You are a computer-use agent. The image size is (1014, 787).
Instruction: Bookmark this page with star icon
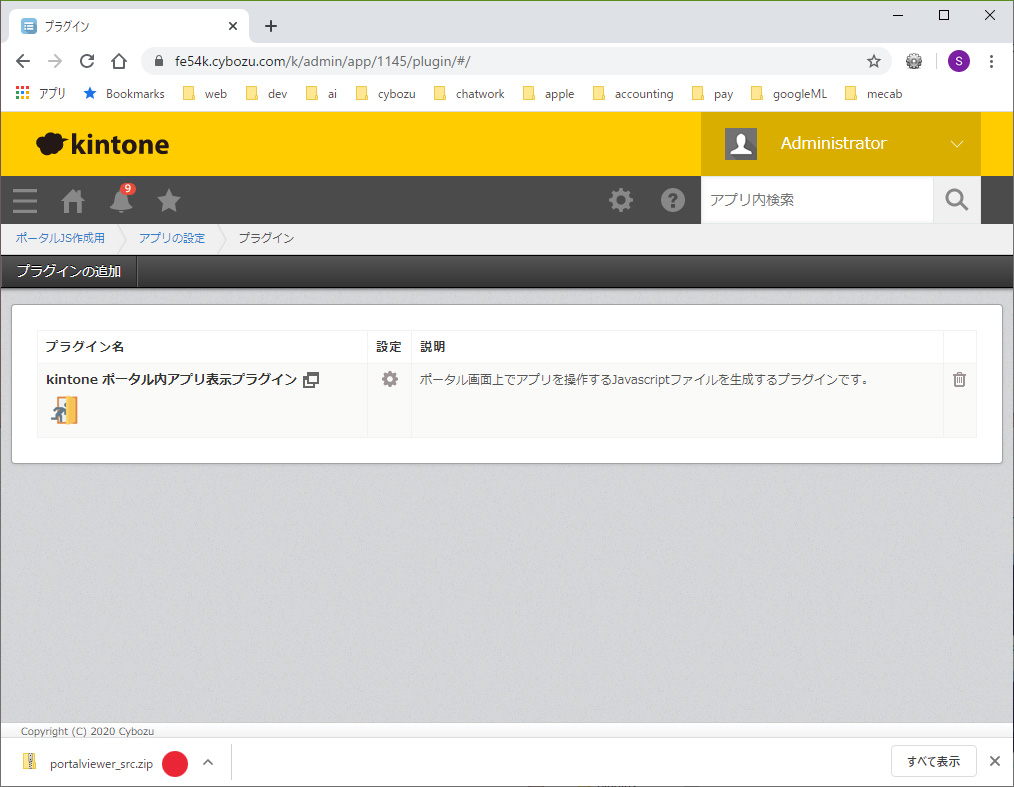873,61
